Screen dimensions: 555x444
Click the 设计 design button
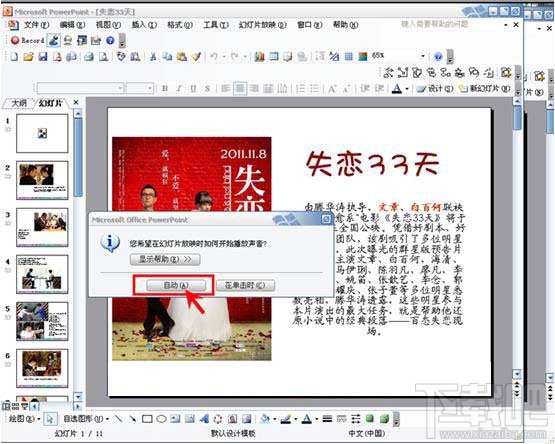click(435, 89)
